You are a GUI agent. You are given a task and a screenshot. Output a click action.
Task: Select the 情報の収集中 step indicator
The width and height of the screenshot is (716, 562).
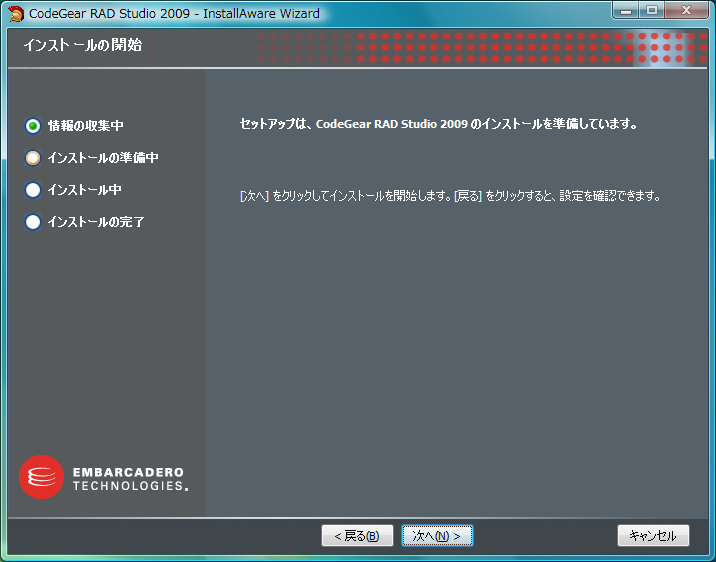coord(33,126)
